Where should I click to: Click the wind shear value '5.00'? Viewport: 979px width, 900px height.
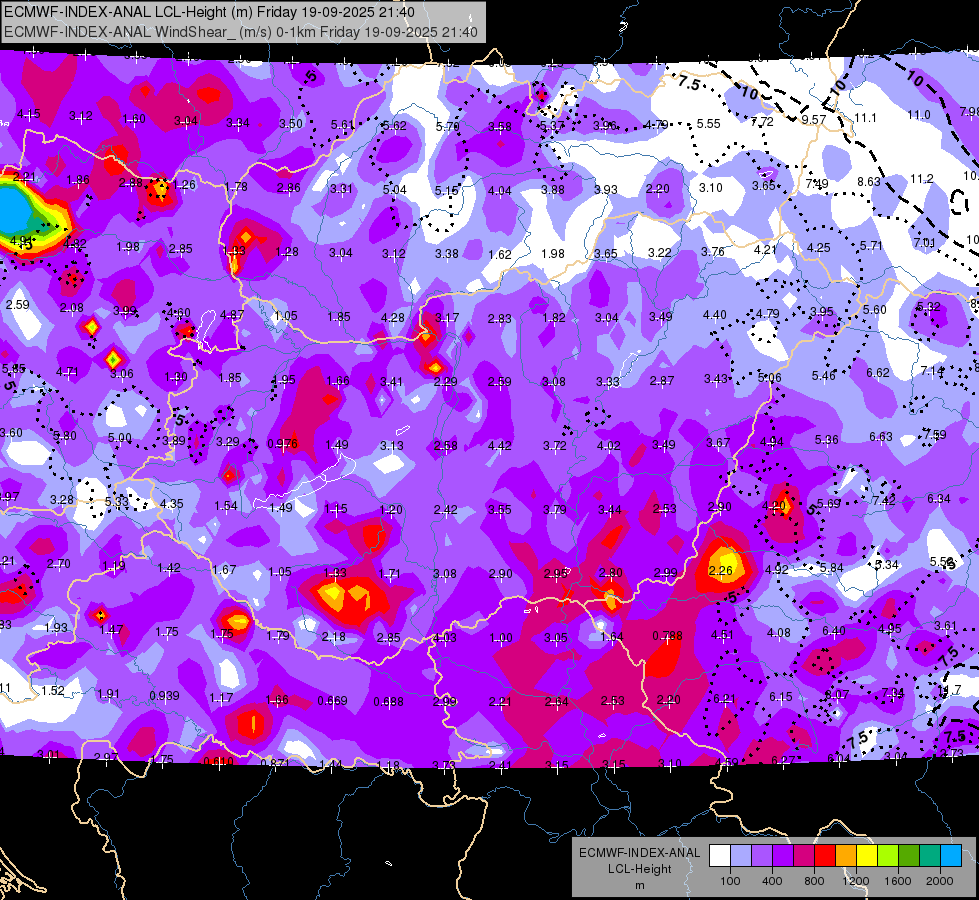click(x=120, y=438)
